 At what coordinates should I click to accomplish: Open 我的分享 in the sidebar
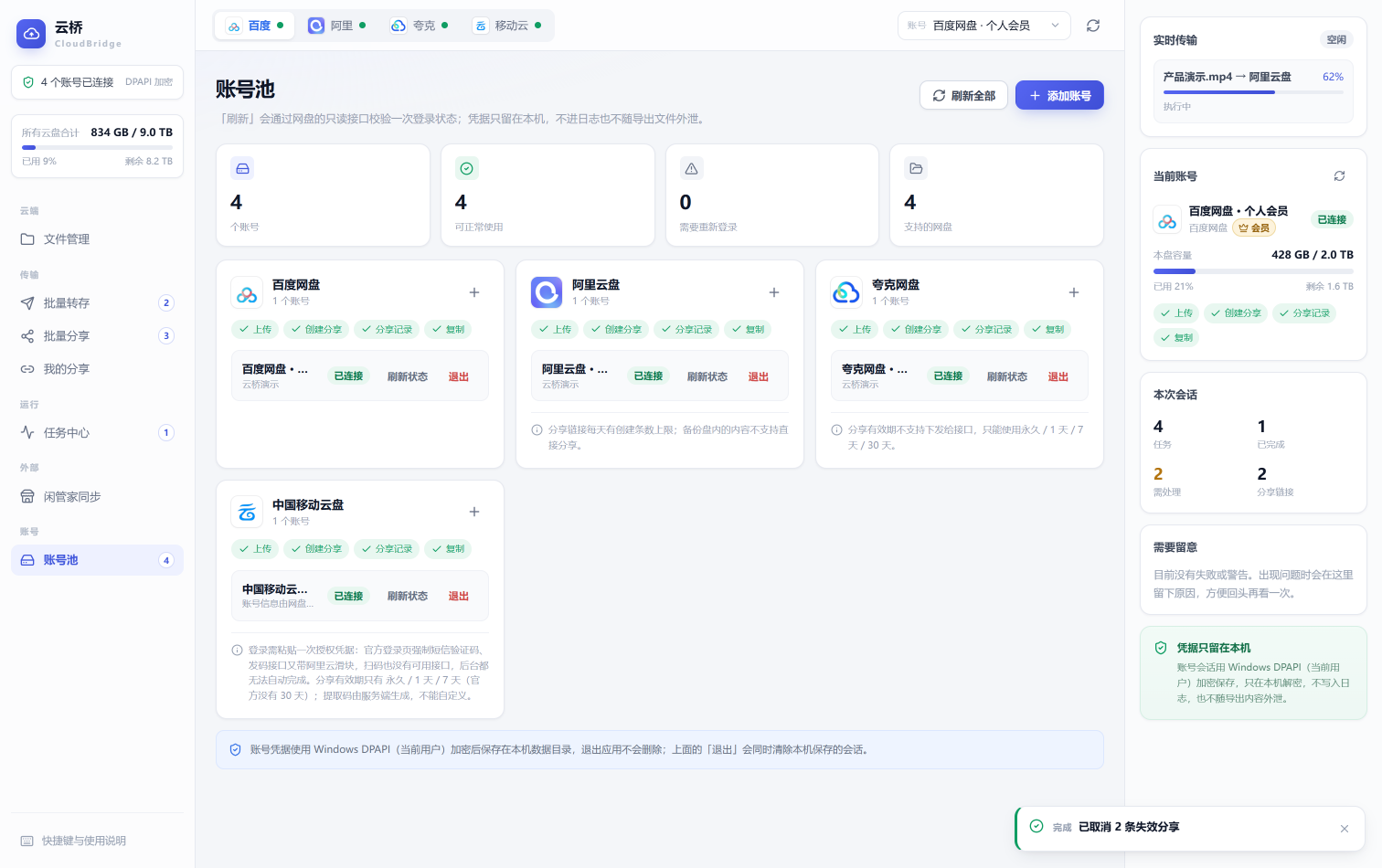coord(97,369)
